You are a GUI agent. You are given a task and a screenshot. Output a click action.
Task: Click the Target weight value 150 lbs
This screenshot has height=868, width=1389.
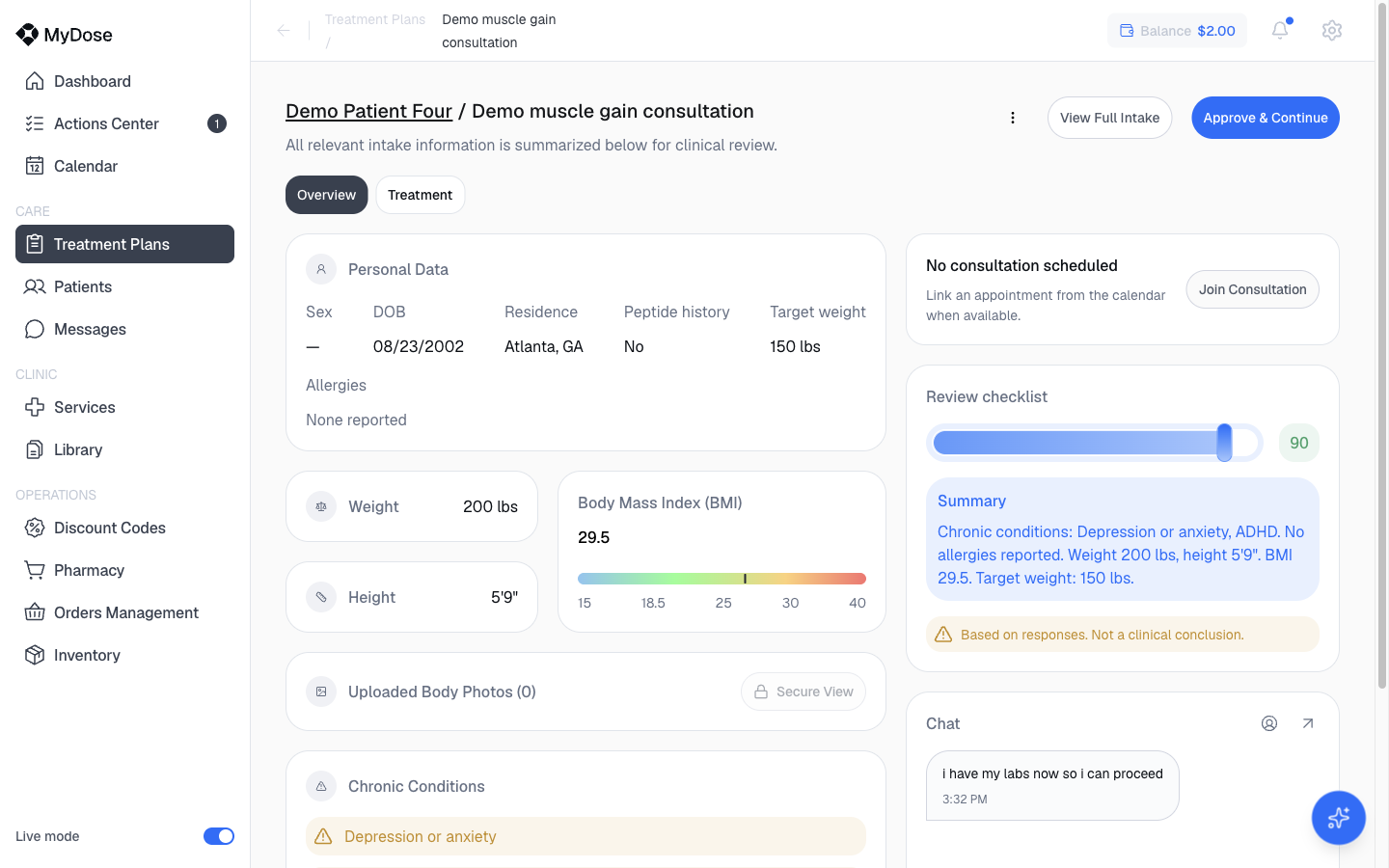(795, 346)
